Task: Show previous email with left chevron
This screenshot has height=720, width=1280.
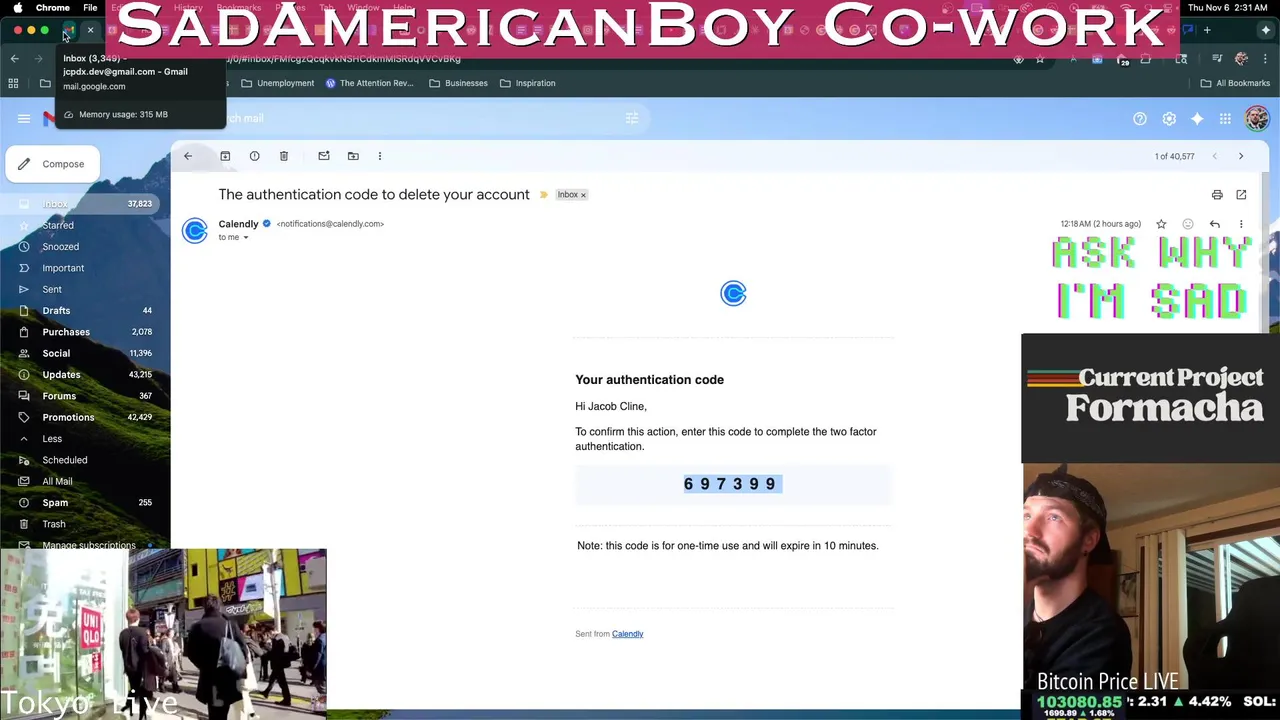Action: point(1214,156)
